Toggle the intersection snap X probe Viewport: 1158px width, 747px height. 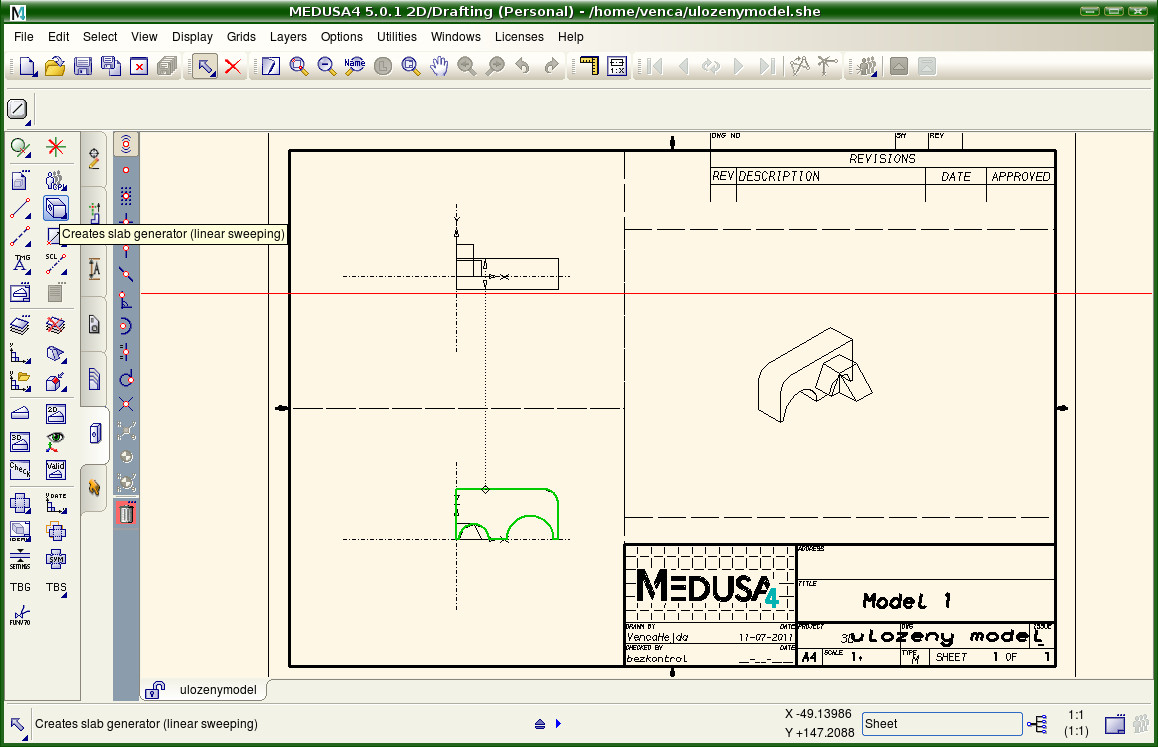coord(126,404)
